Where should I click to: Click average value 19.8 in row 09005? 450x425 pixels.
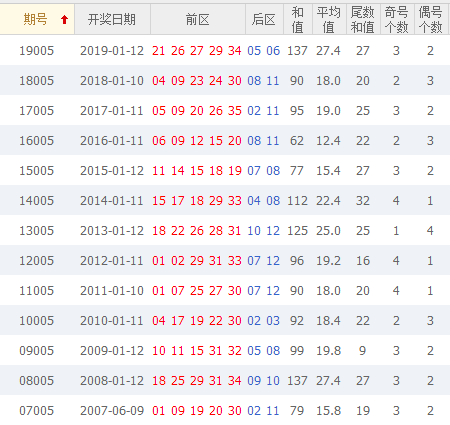point(328,351)
